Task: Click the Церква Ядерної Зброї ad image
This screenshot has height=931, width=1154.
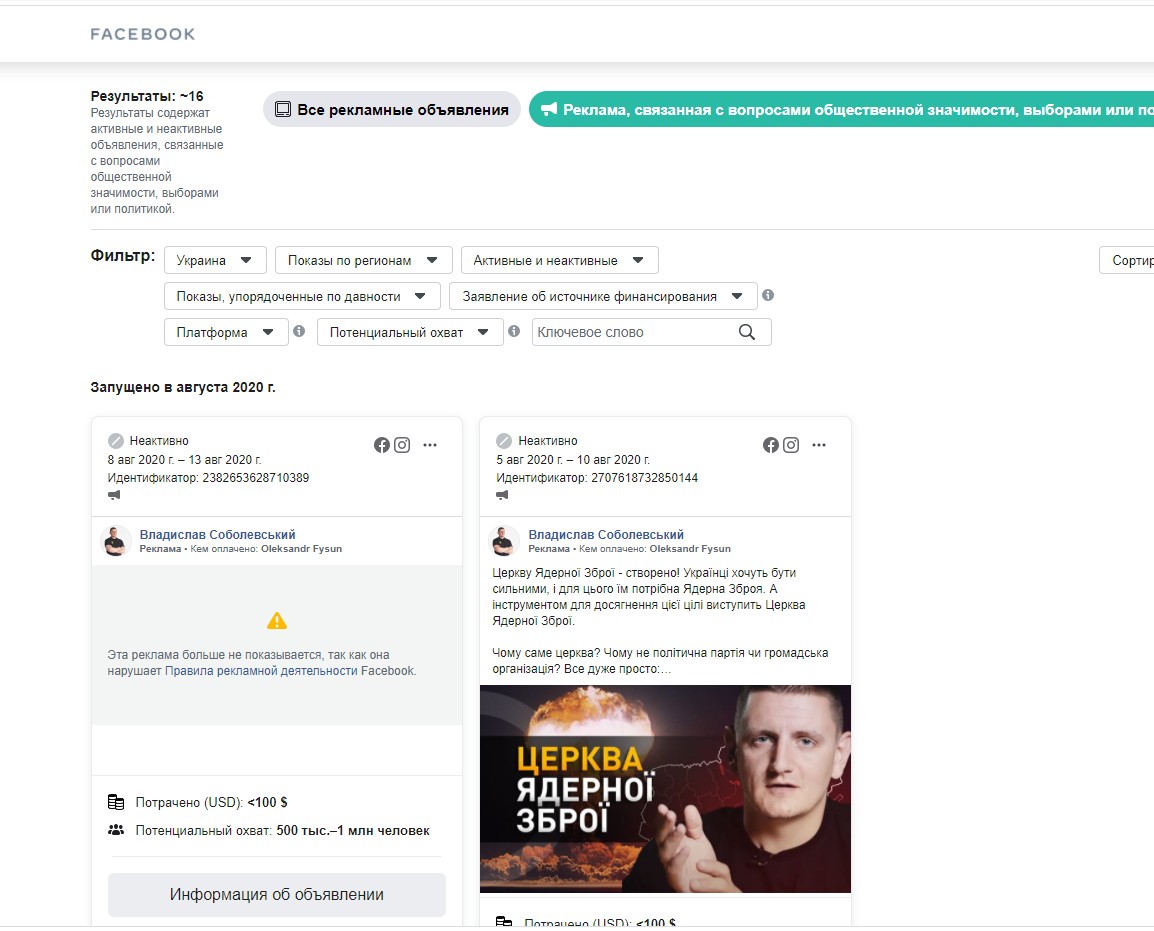Action: coord(665,788)
